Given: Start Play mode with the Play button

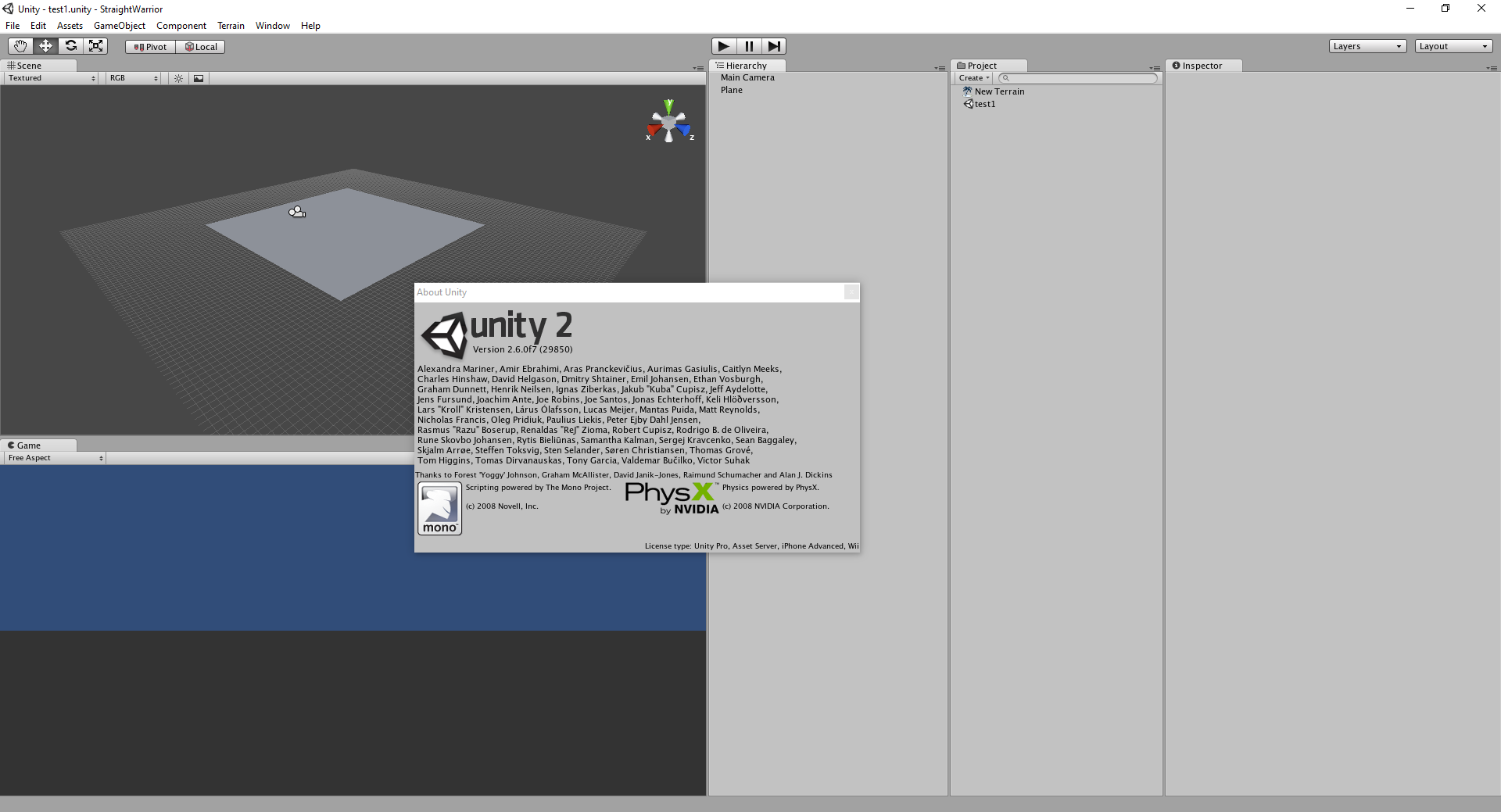Looking at the screenshot, I should tap(724, 46).
